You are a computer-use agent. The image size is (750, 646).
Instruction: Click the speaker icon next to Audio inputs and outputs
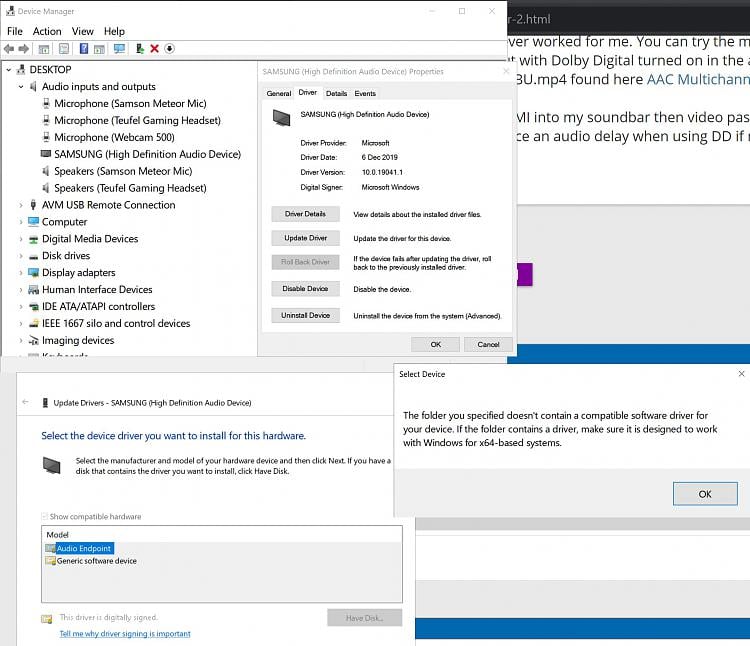[33, 87]
